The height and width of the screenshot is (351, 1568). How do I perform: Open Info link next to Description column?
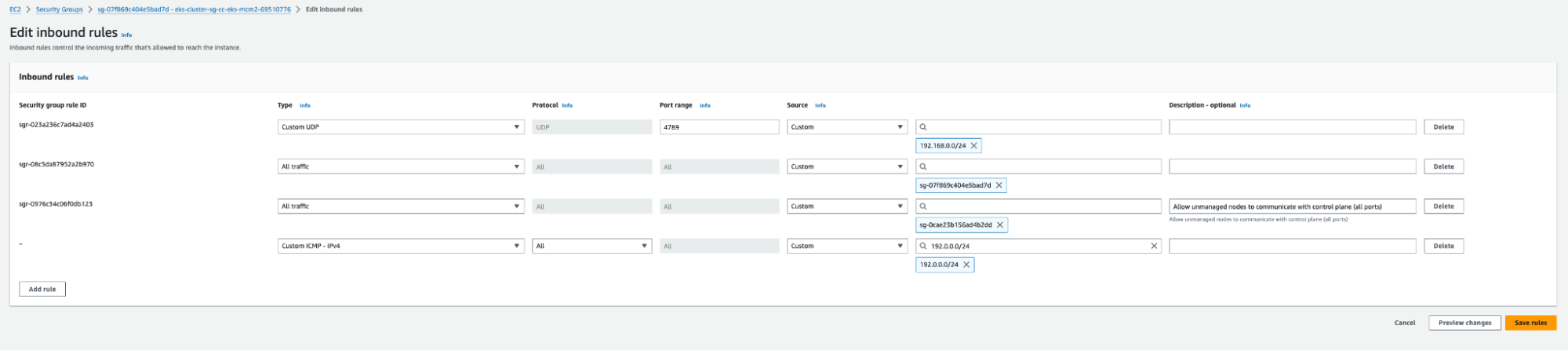pos(1245,105)
